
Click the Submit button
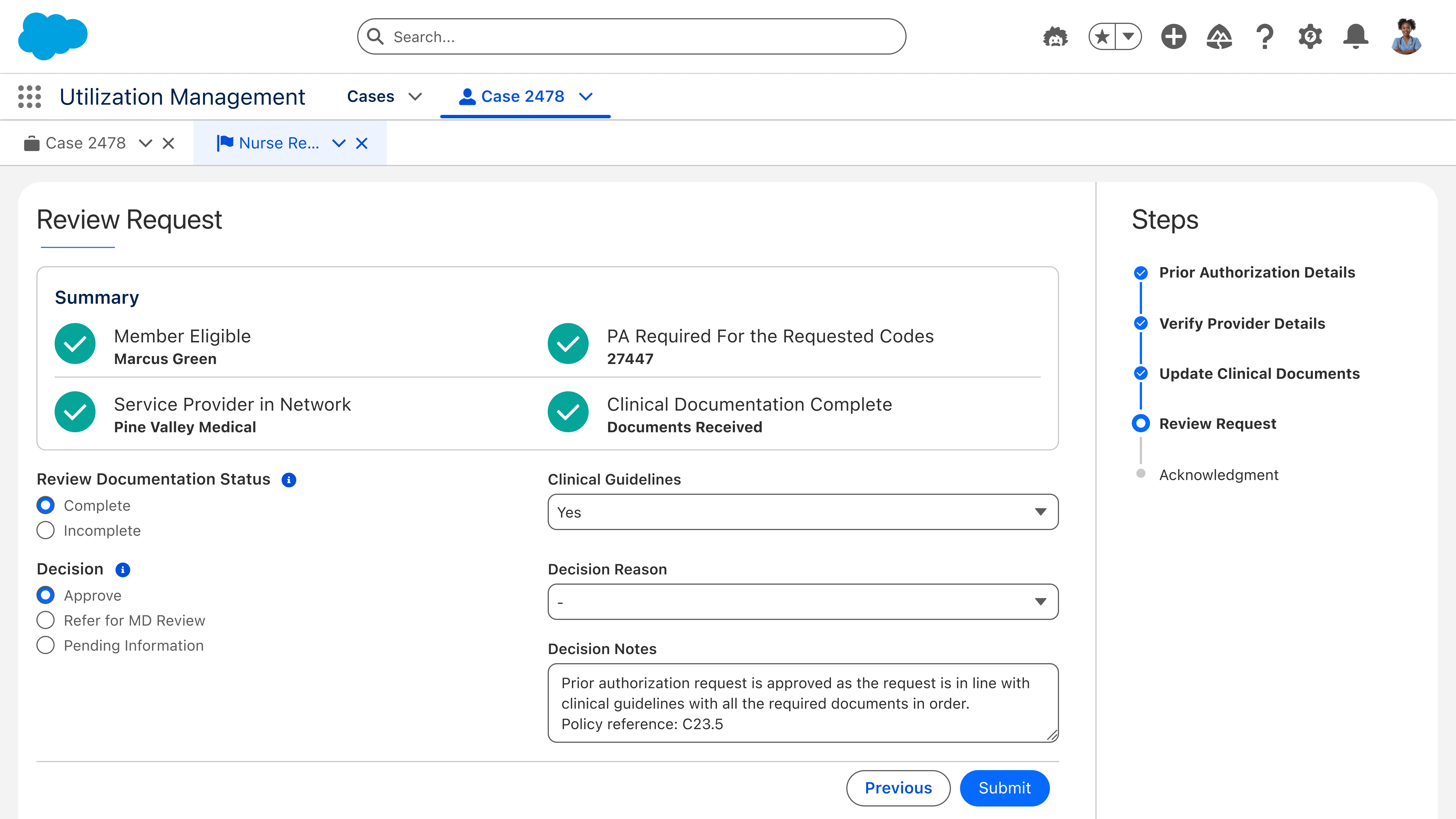point(1004,788)
